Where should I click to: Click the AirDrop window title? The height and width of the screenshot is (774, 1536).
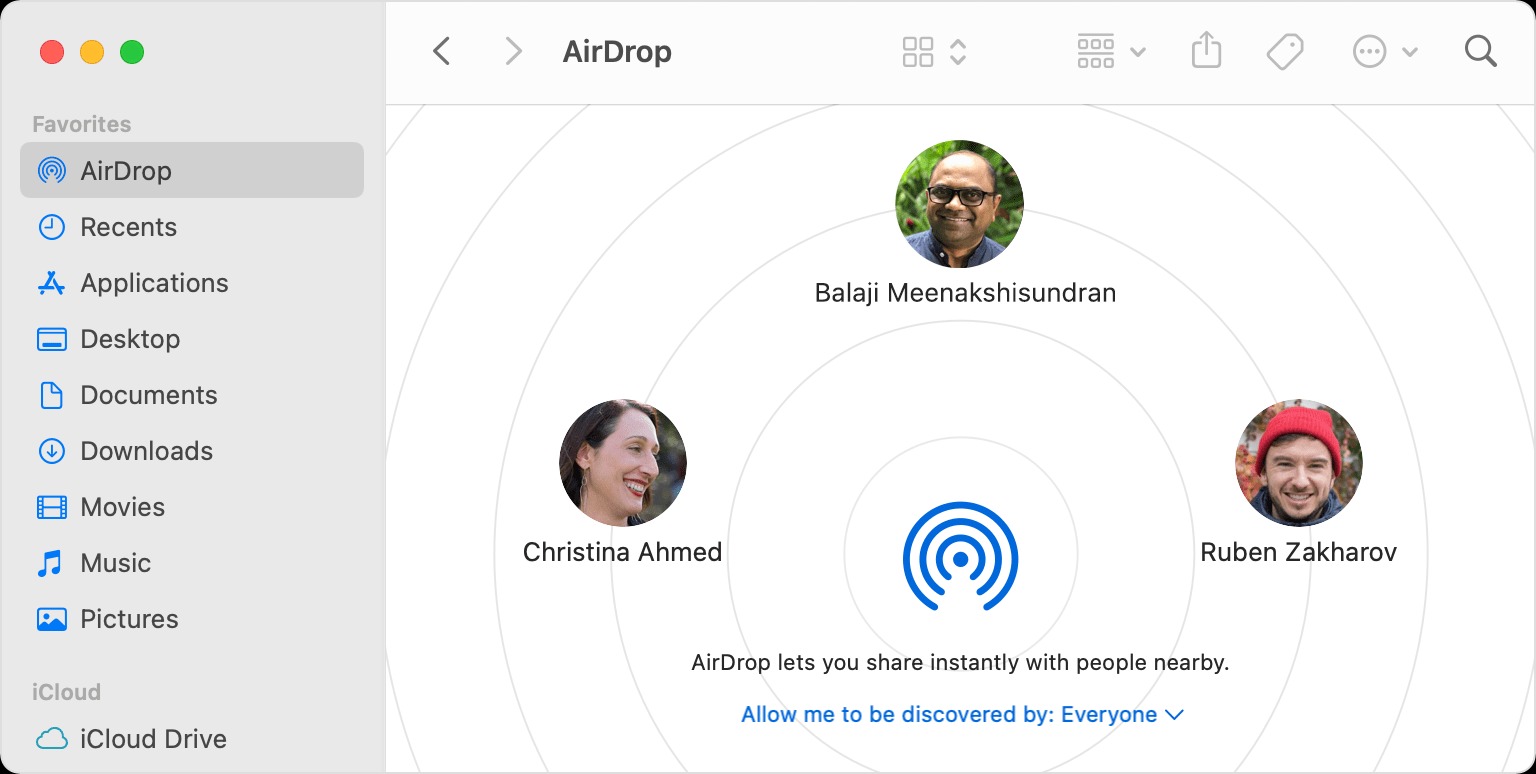[617, 52]
